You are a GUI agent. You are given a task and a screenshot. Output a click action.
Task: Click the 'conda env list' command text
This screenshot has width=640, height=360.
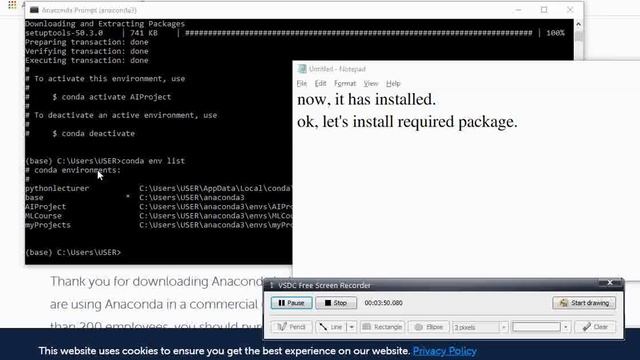click(x=153, y=161)
